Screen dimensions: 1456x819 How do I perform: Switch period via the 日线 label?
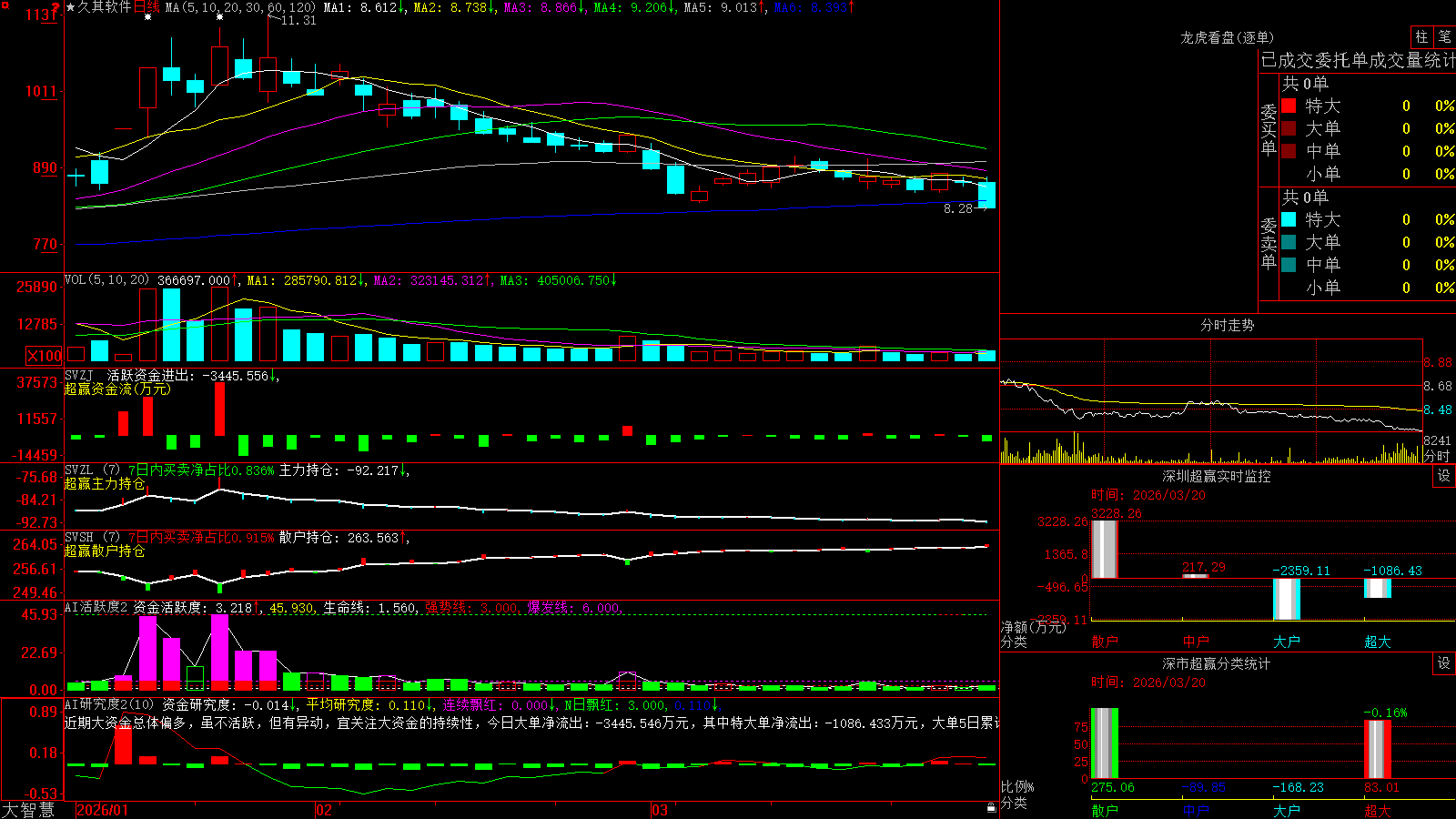[x=147, y=7]
